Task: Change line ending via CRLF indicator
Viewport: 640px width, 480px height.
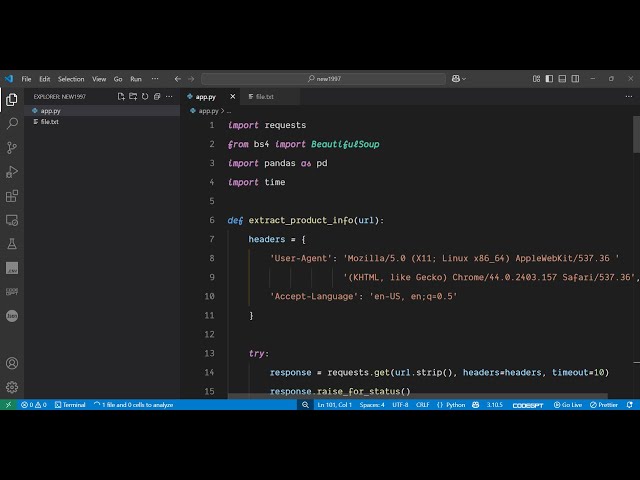Action: (422, 405)
